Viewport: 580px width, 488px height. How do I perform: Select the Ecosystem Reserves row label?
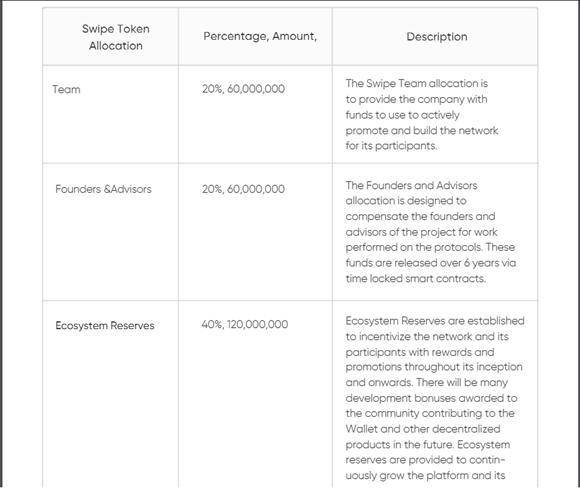click(105, 326)
